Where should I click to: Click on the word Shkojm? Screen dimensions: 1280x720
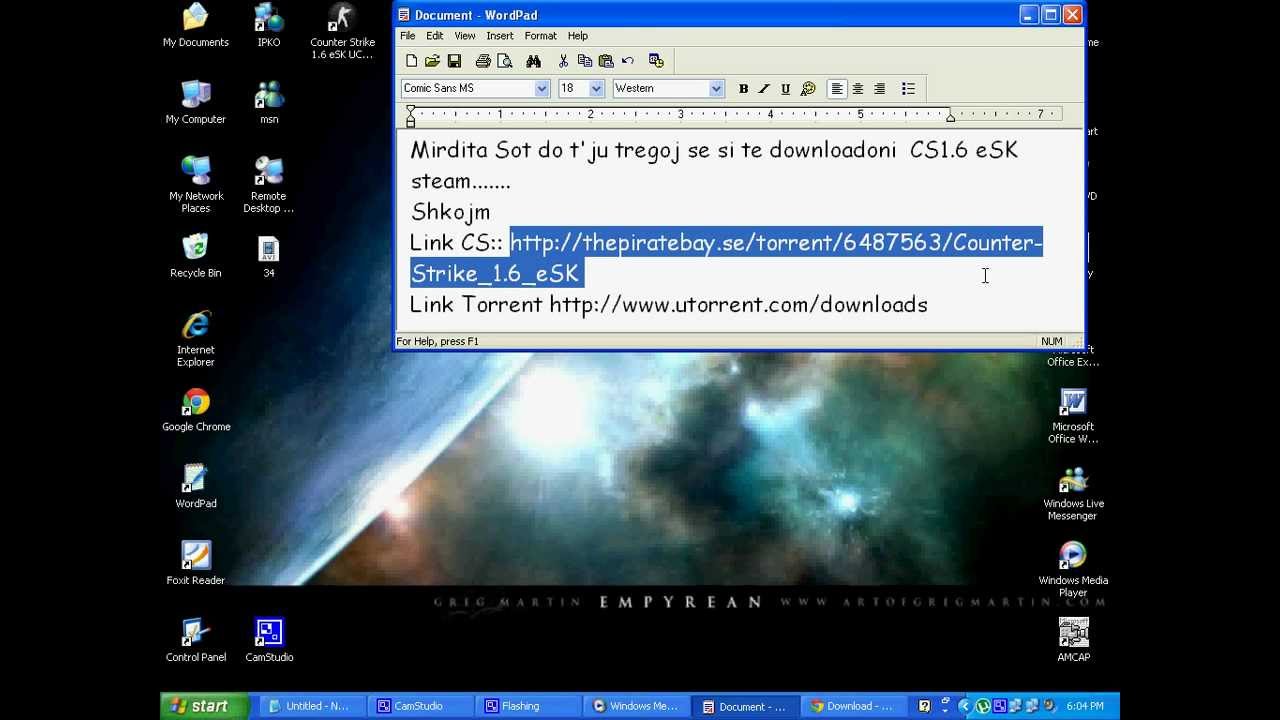[x=451, y=213]
